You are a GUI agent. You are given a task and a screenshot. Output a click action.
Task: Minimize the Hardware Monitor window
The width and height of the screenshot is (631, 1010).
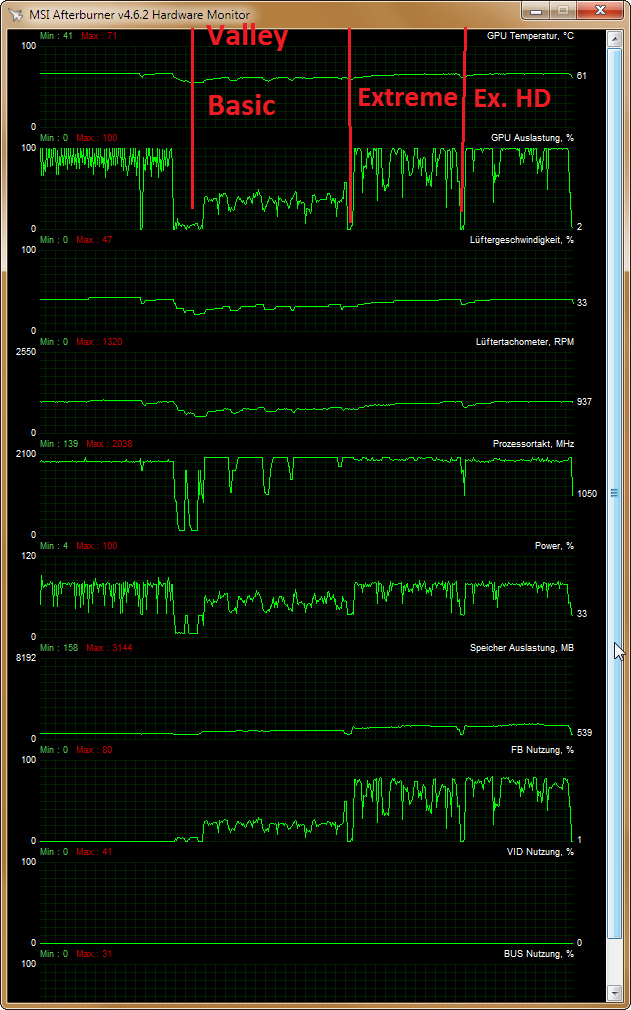535,10
